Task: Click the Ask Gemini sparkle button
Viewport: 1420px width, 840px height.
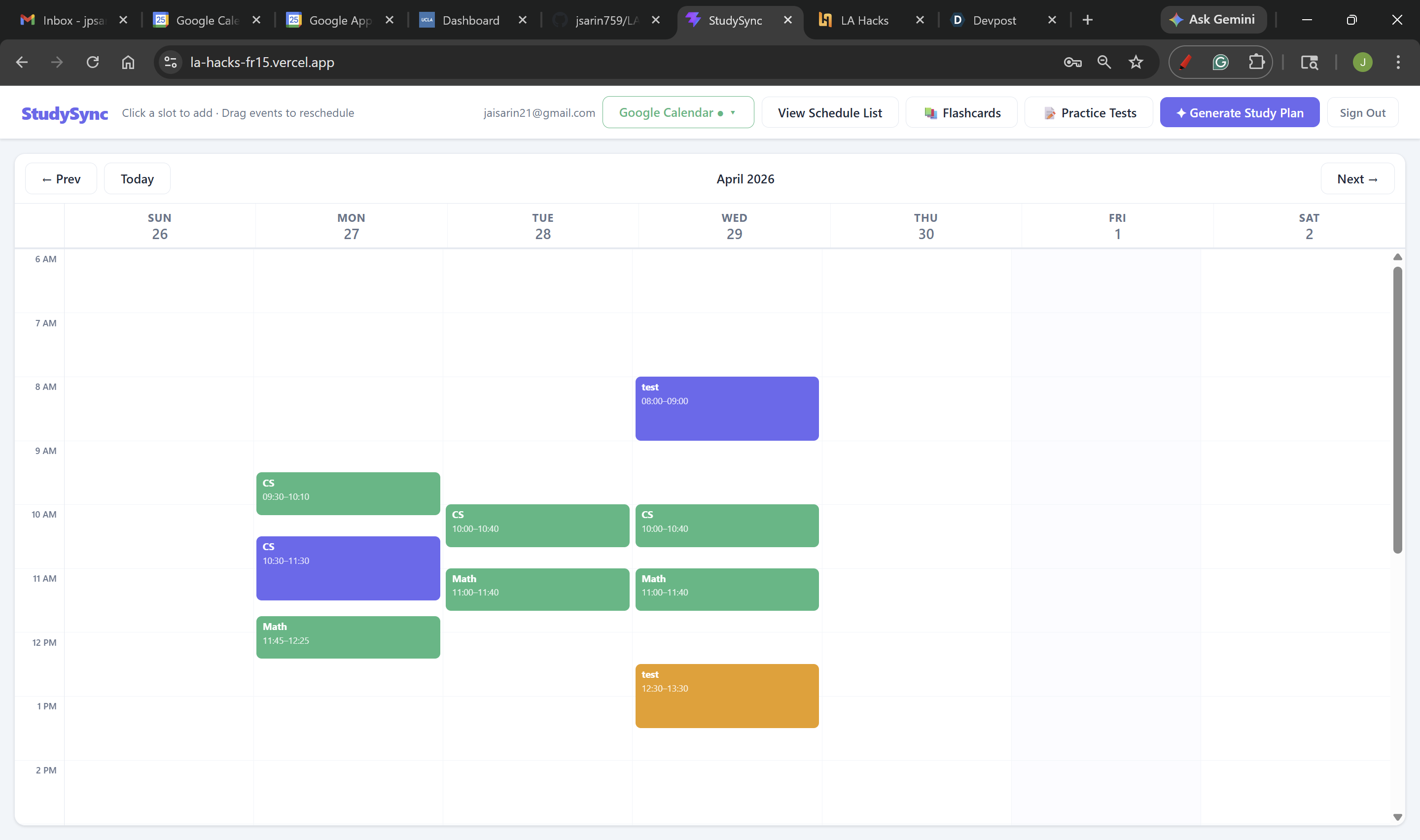Action: 1213,20
